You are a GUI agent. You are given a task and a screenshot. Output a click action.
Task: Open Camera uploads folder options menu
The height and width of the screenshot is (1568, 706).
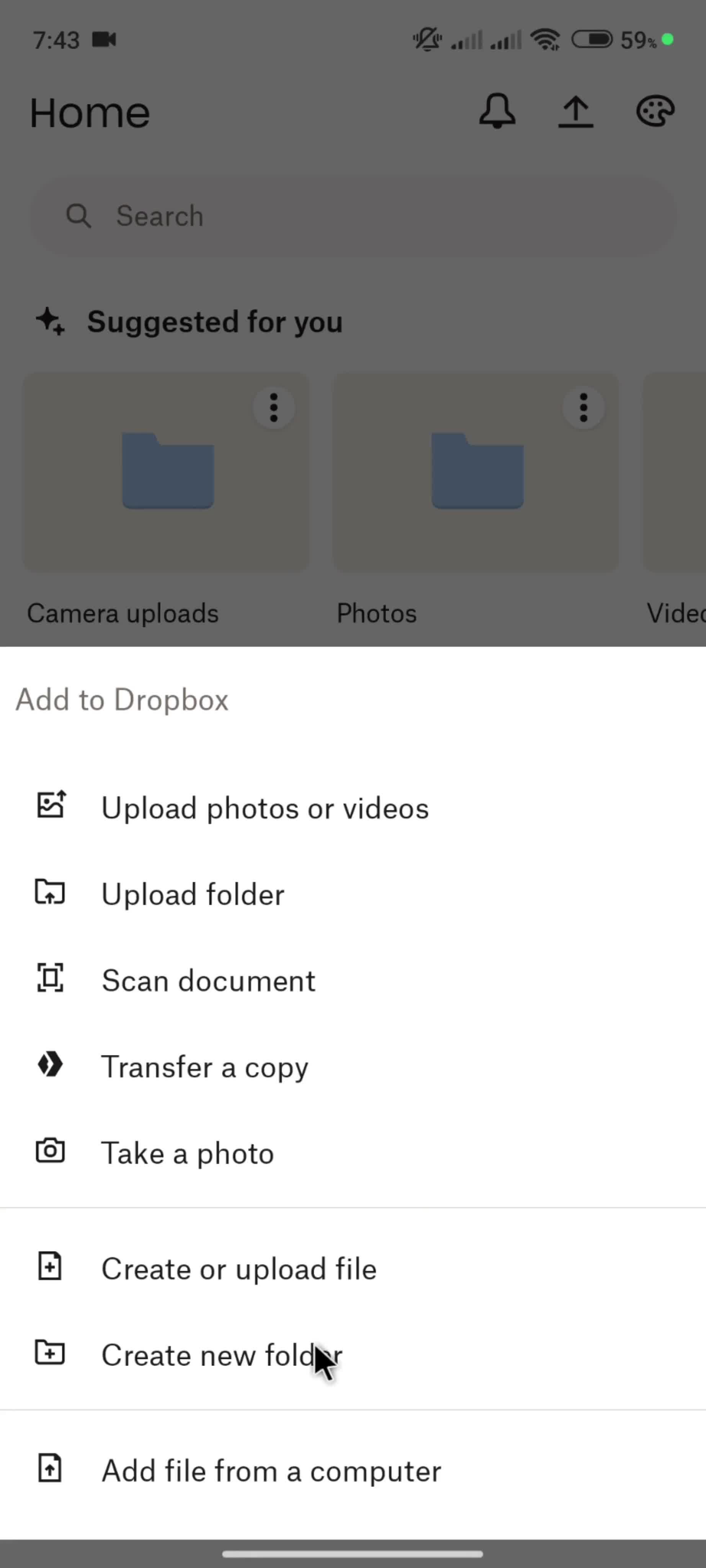click(274, 407)
